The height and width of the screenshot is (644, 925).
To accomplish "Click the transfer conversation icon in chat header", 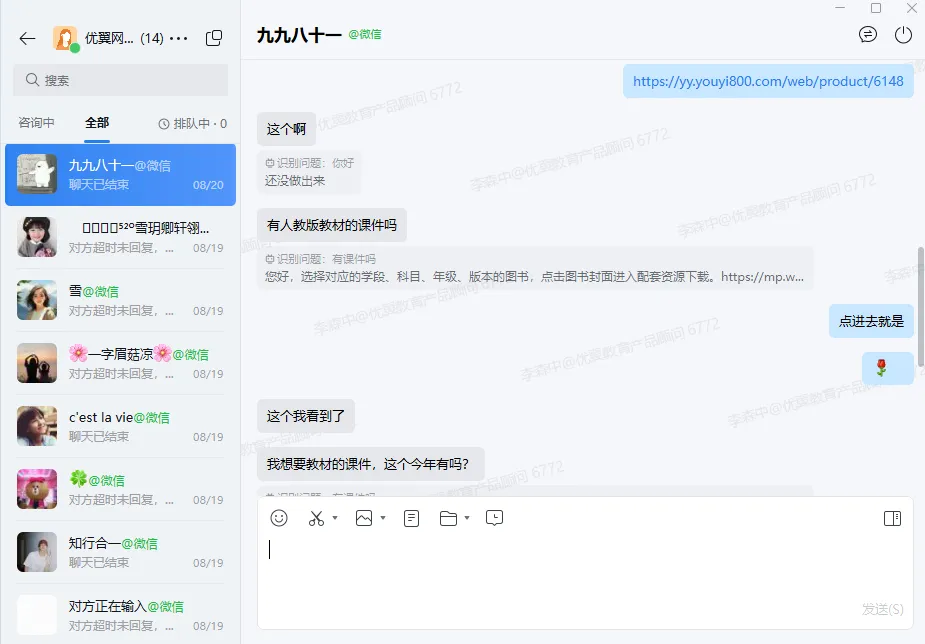I will point(868,35).
